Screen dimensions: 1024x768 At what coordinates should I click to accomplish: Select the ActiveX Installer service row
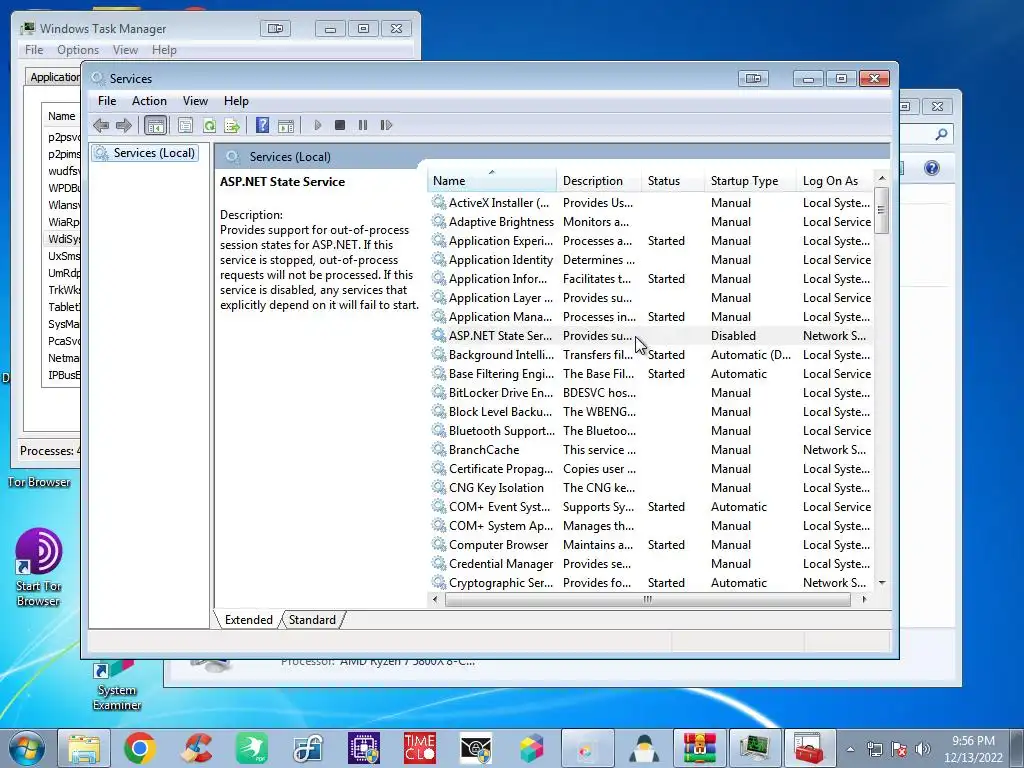click(650, 203)
